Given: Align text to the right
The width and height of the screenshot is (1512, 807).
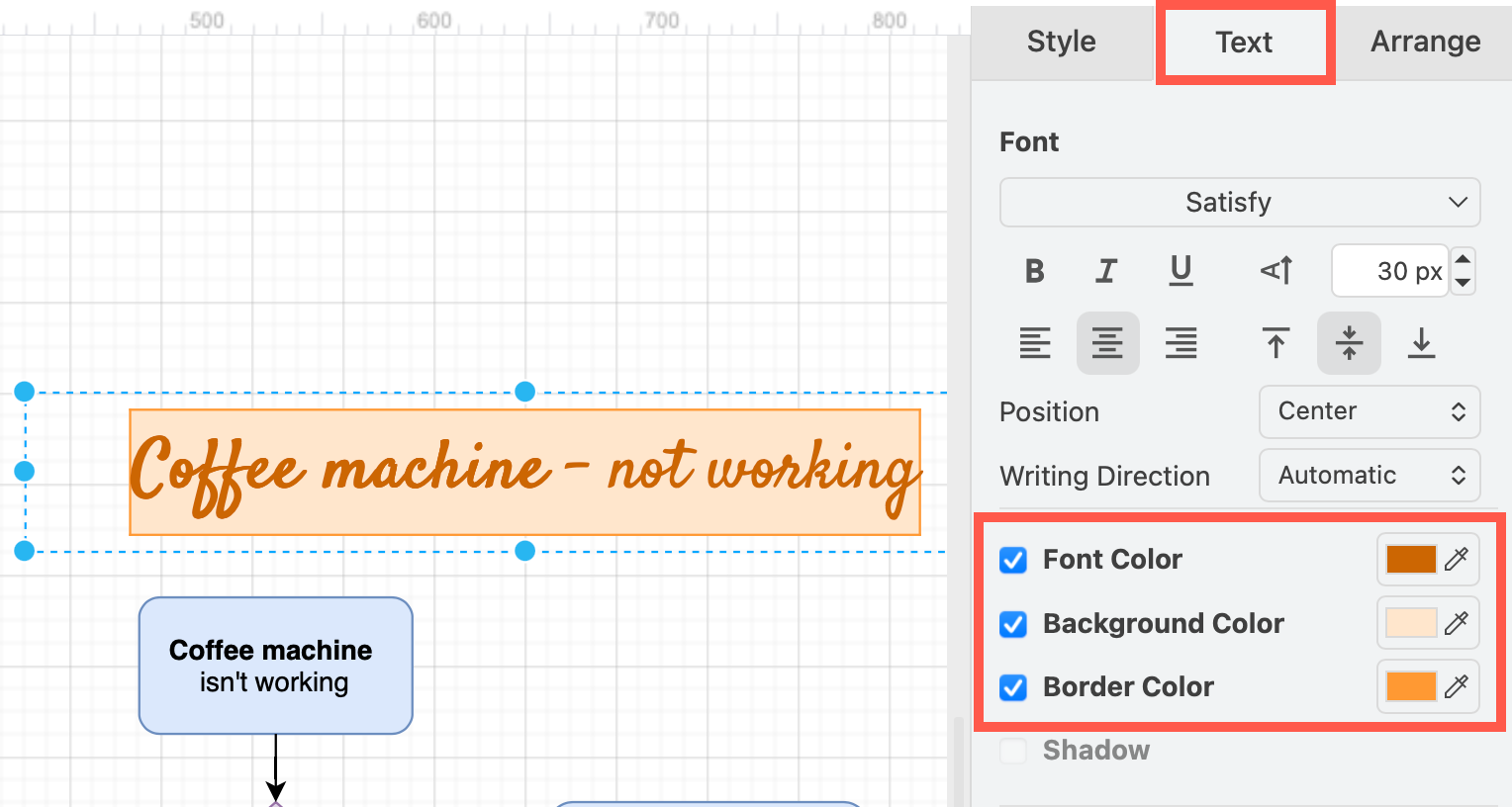Looking at the screenshot, I should [x=1181, y=343].
